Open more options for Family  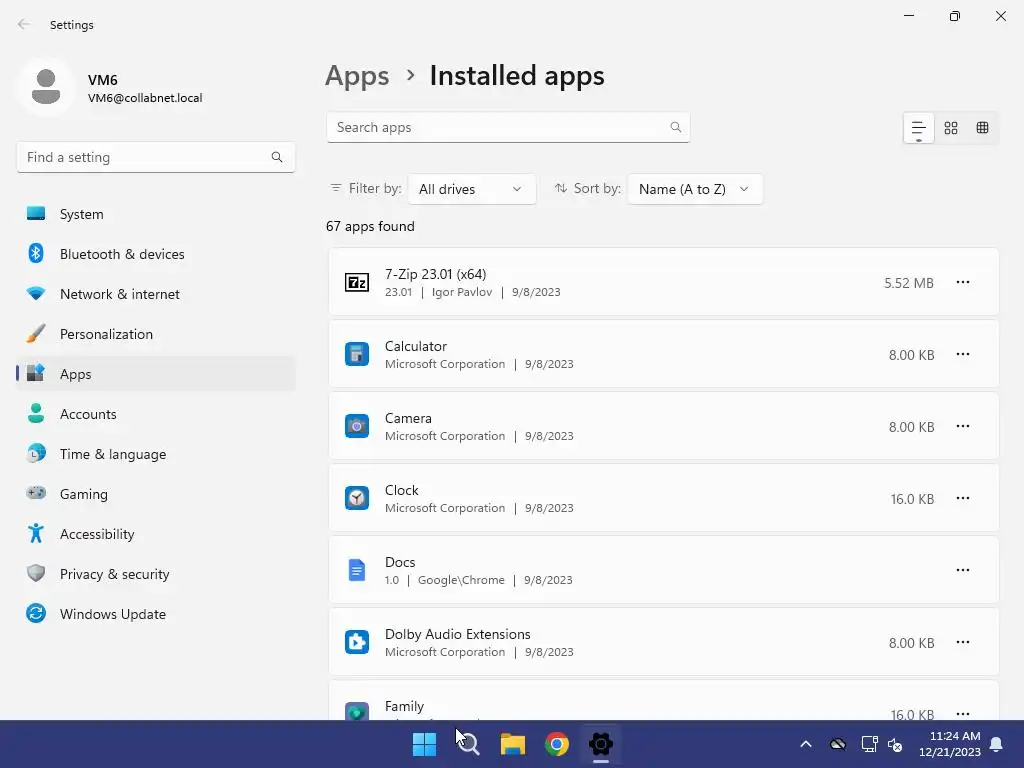(963, 713)
